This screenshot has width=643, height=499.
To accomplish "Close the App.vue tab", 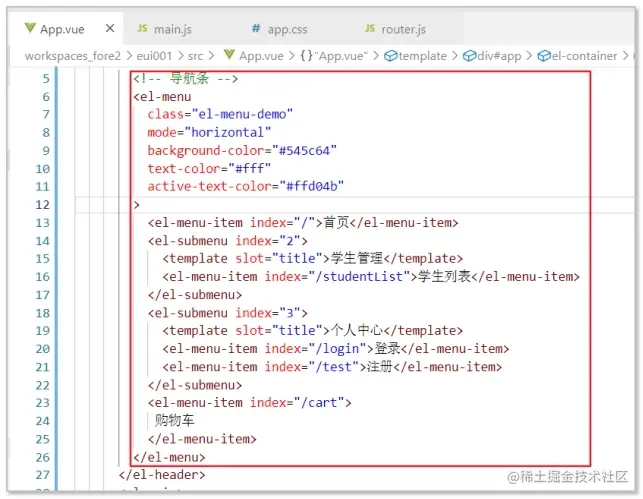I will [x=109, y=29].
